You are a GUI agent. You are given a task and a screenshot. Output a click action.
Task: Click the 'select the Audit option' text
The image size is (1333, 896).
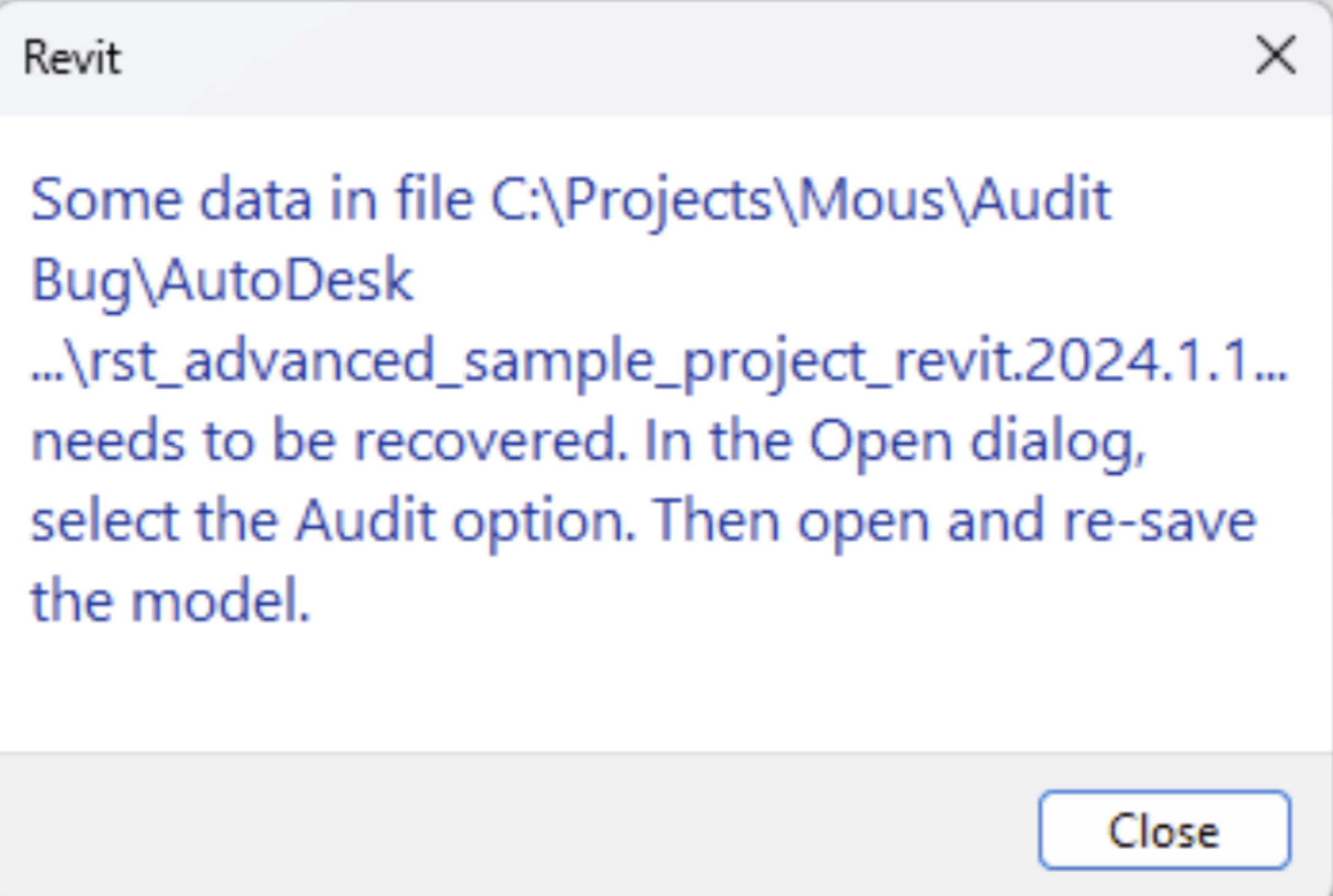click(x=331, y=522)
